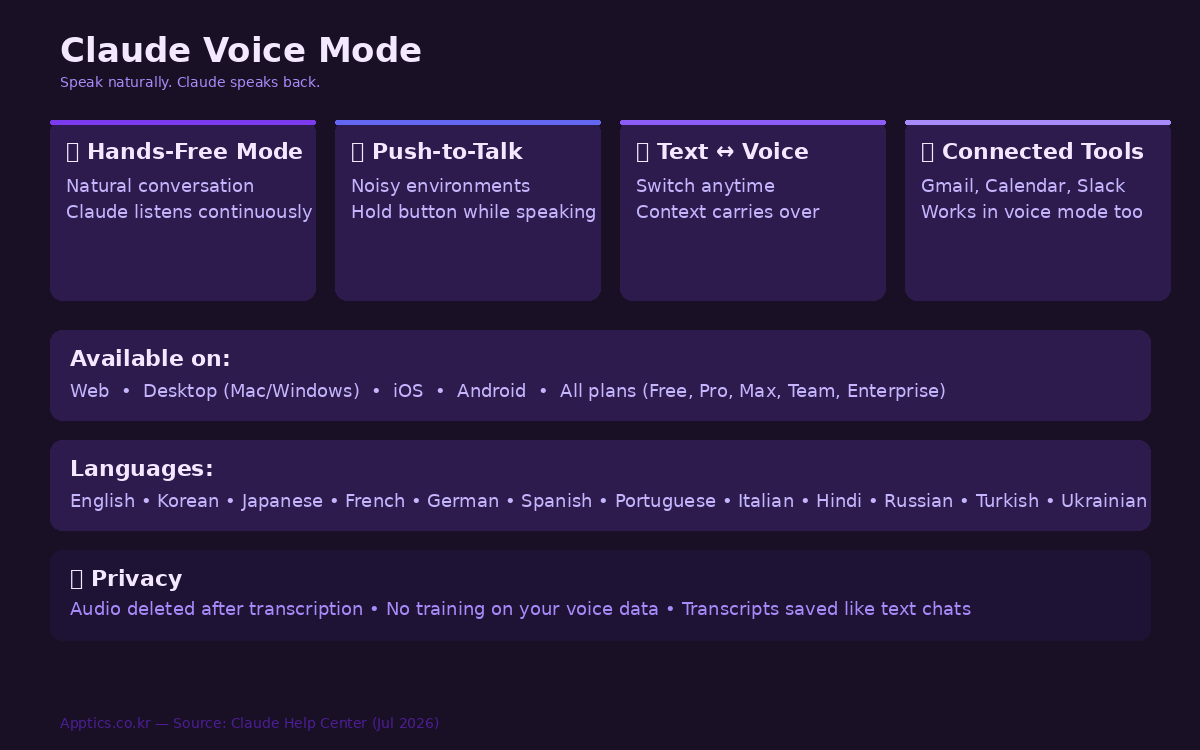The image size is (1200, 750).
Task: Click 'Hold button while speaking' text
Action: tap(473, 212)
